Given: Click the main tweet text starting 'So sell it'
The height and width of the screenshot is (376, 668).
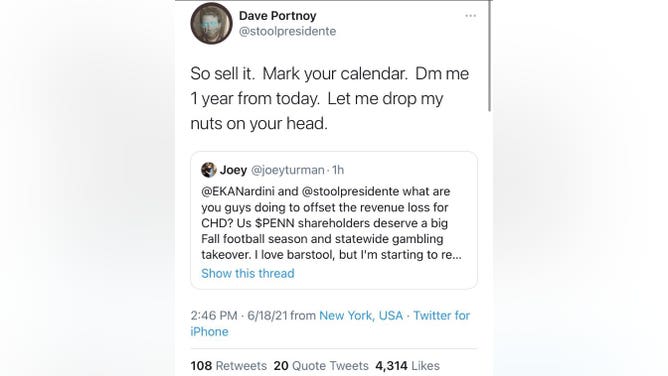Looking at the screenshot, I should (x=330, y=98).
